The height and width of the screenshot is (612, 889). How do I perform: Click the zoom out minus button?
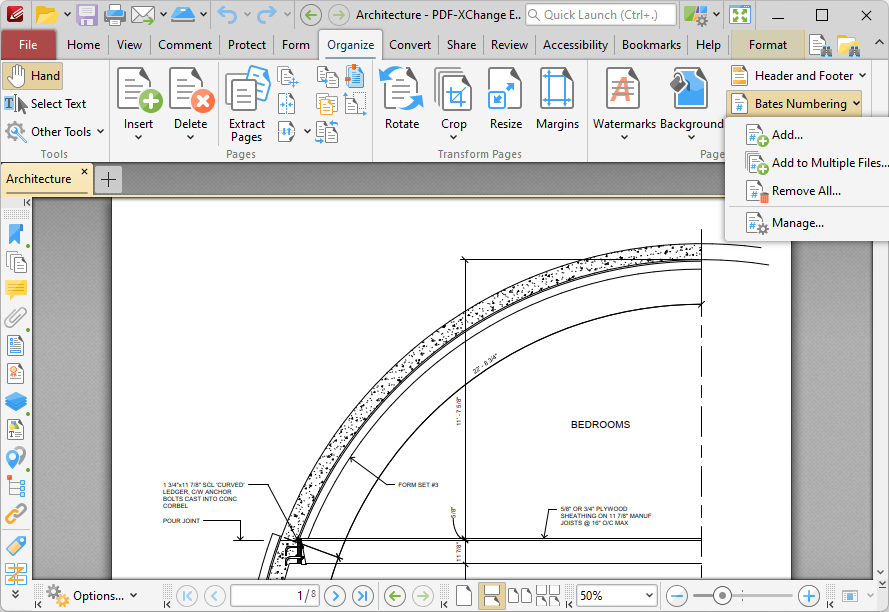(677, 596)
